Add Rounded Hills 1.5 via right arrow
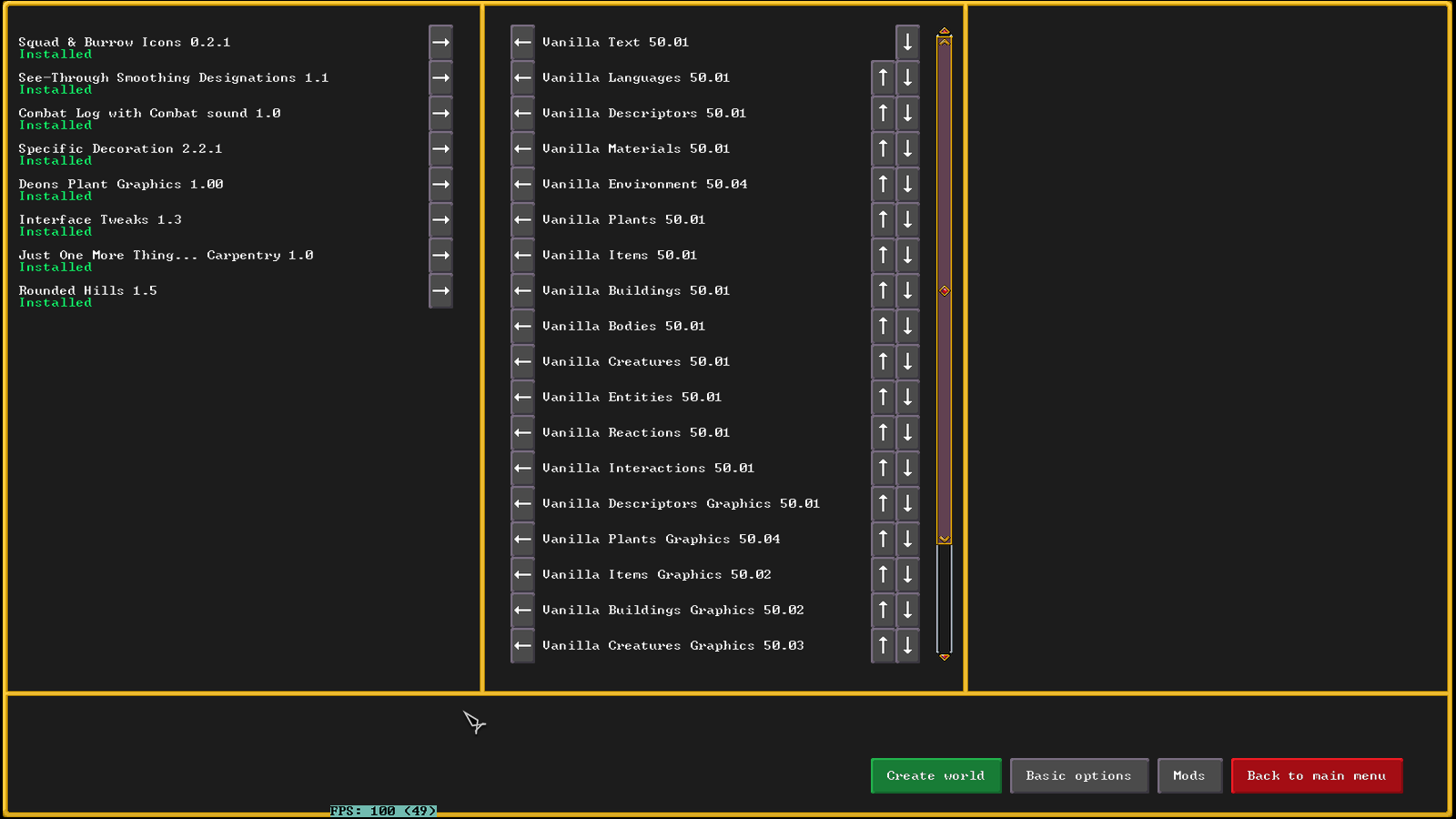This screenshot has height=819, width=1456. click(x=440, y=290)
